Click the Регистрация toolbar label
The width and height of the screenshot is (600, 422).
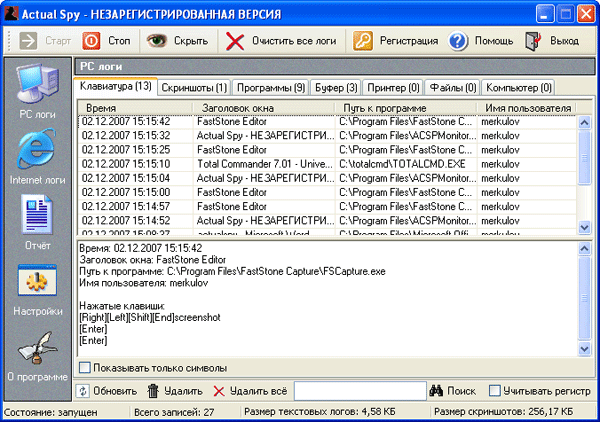click(x=409, y=41)
